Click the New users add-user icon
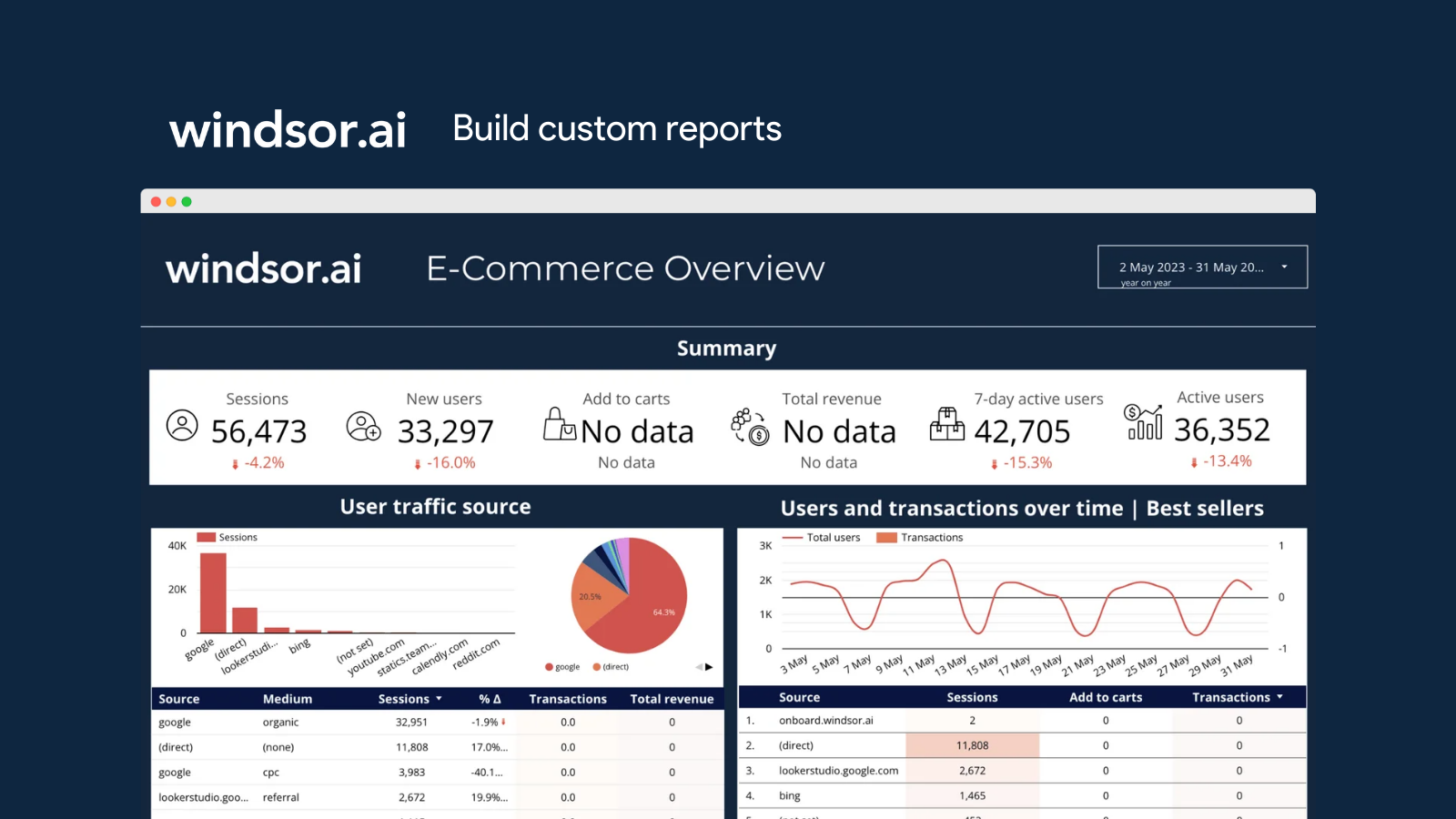The height and width of the screenshot is (819, 1456). [363, 426]
